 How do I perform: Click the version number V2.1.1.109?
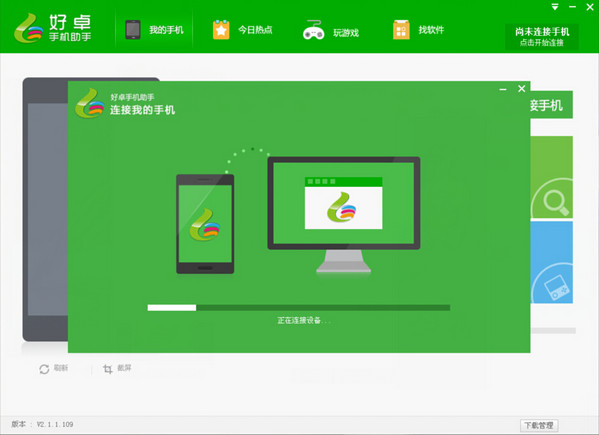tap(55, 424)
